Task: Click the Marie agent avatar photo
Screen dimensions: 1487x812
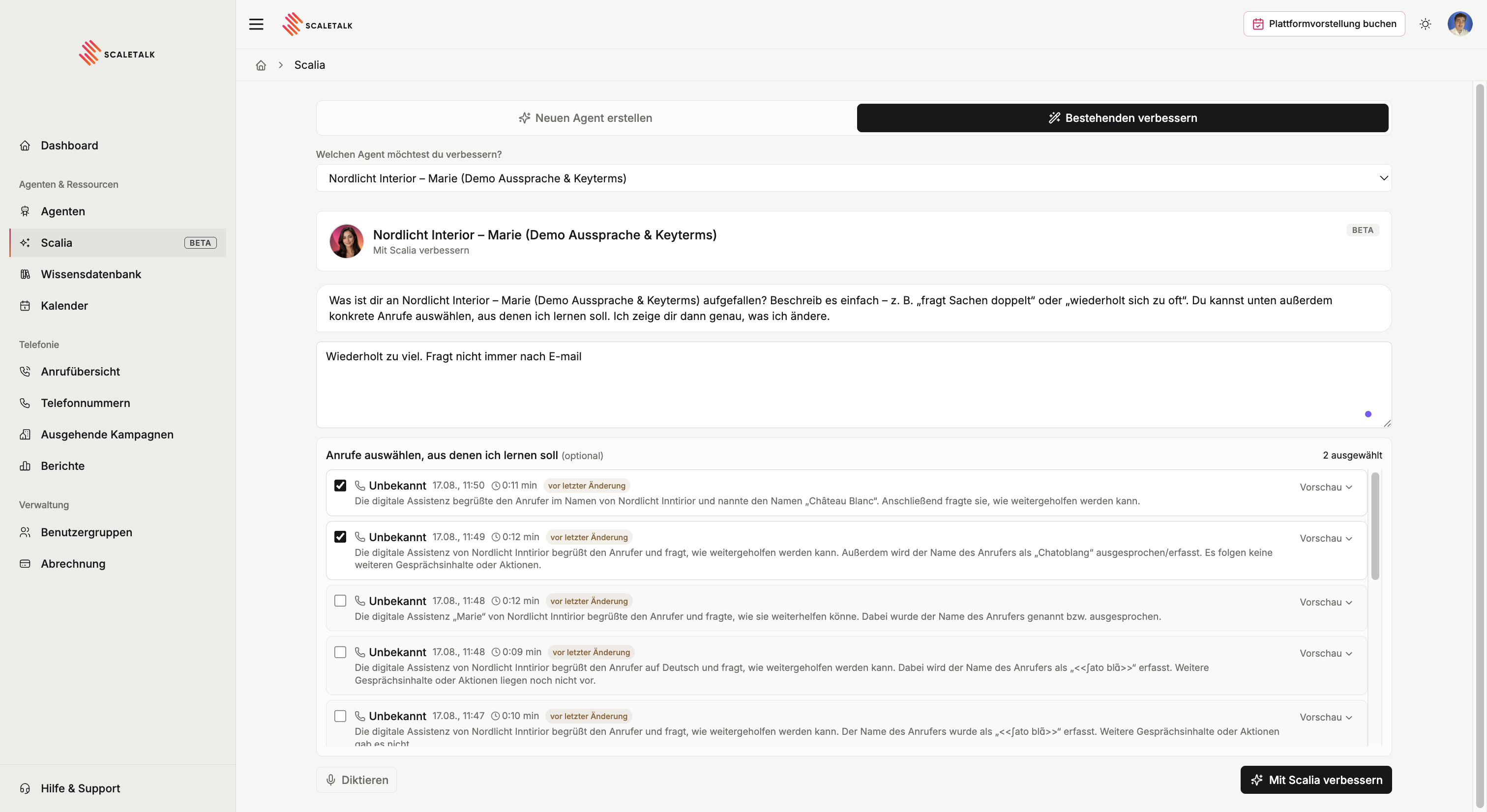Action: [346, 241]
